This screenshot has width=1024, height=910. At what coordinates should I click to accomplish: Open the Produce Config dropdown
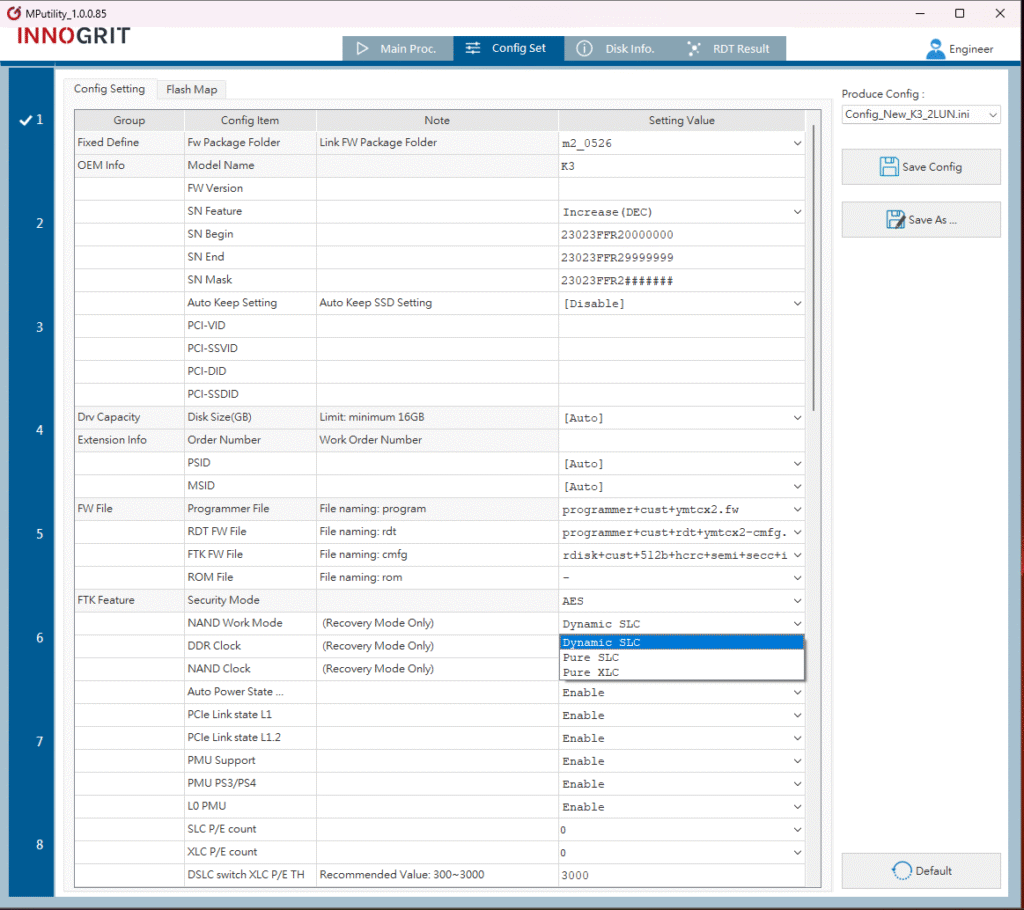pos(920,115)
